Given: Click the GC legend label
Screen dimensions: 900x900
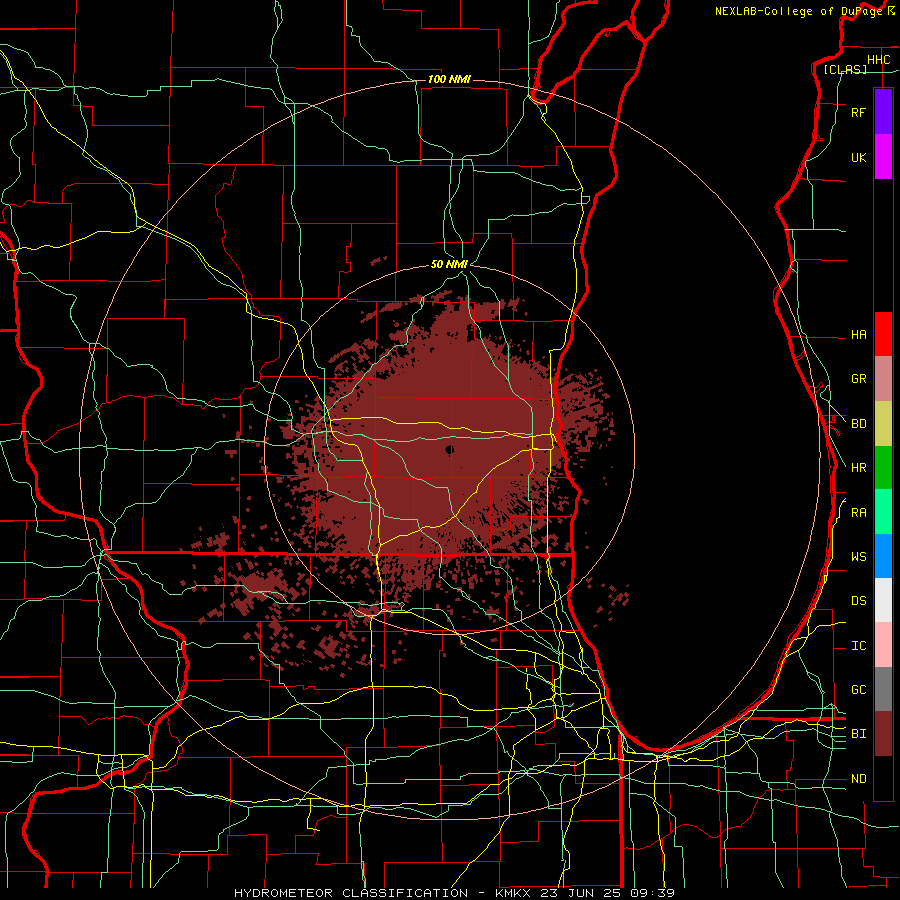Looking at the screenshot, I should pos(858,690).
